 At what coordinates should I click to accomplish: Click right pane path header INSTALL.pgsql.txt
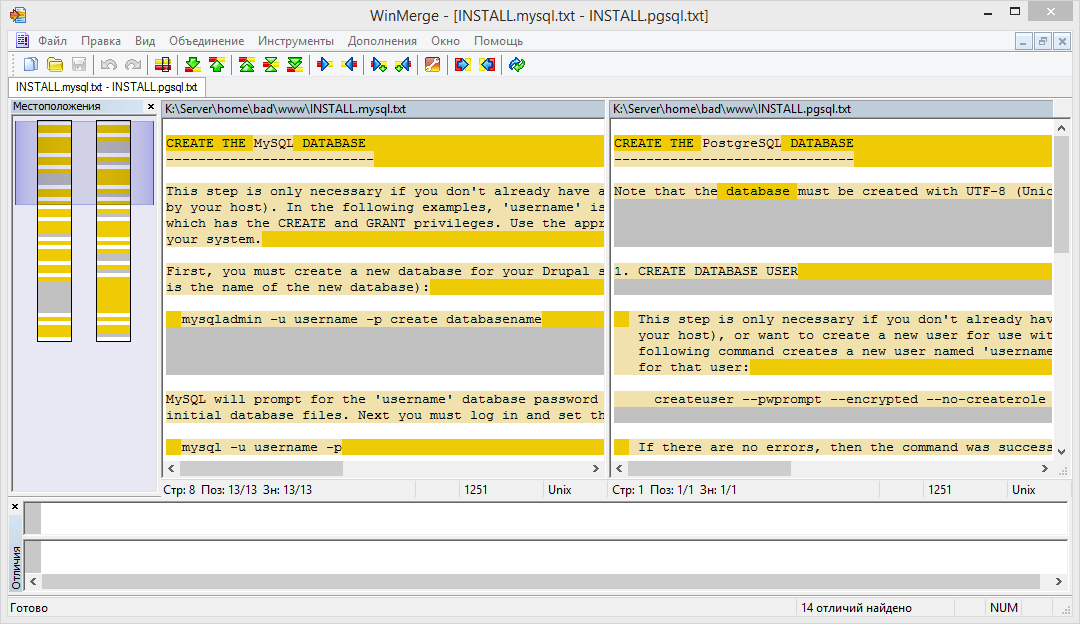click(831, 109)
